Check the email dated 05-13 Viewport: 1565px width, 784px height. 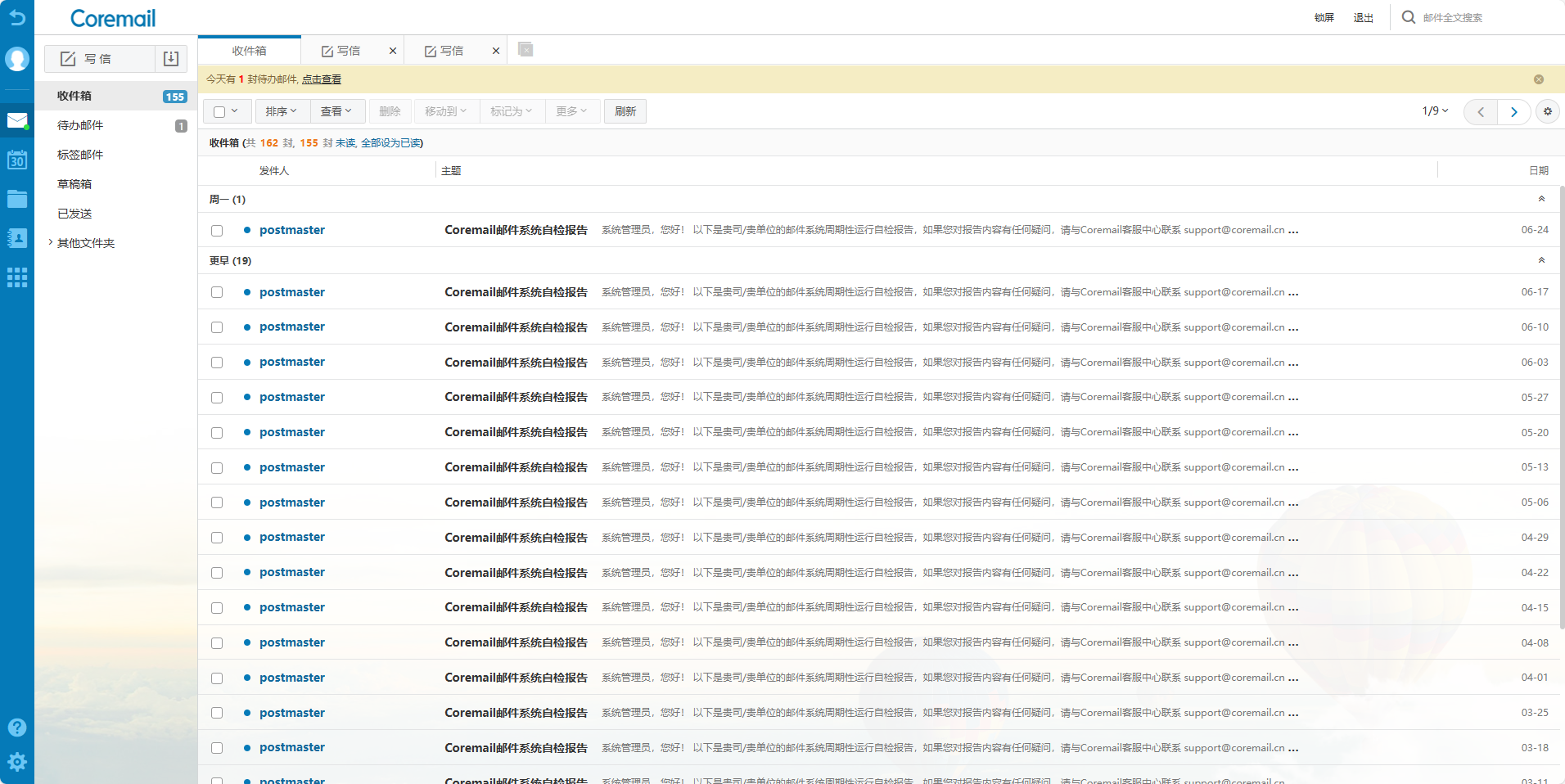(217, 468)
